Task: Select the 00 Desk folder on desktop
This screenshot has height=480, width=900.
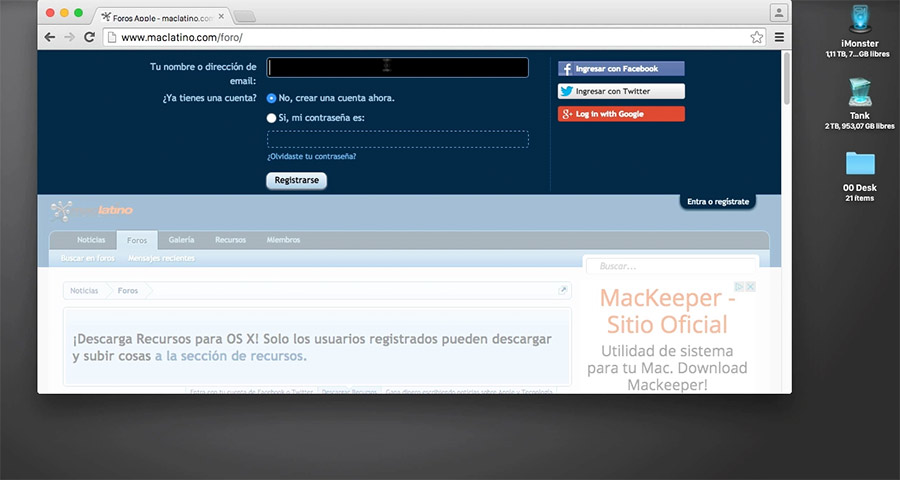Action: point(859,176)
